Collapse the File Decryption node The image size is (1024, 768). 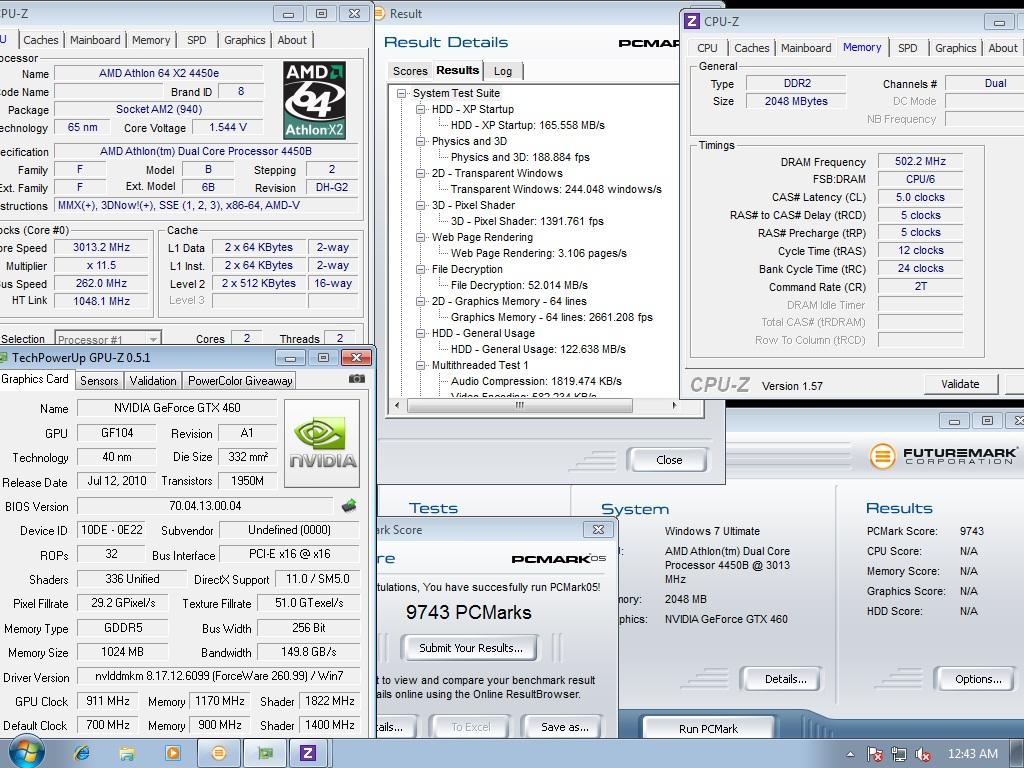pos(421,269)
